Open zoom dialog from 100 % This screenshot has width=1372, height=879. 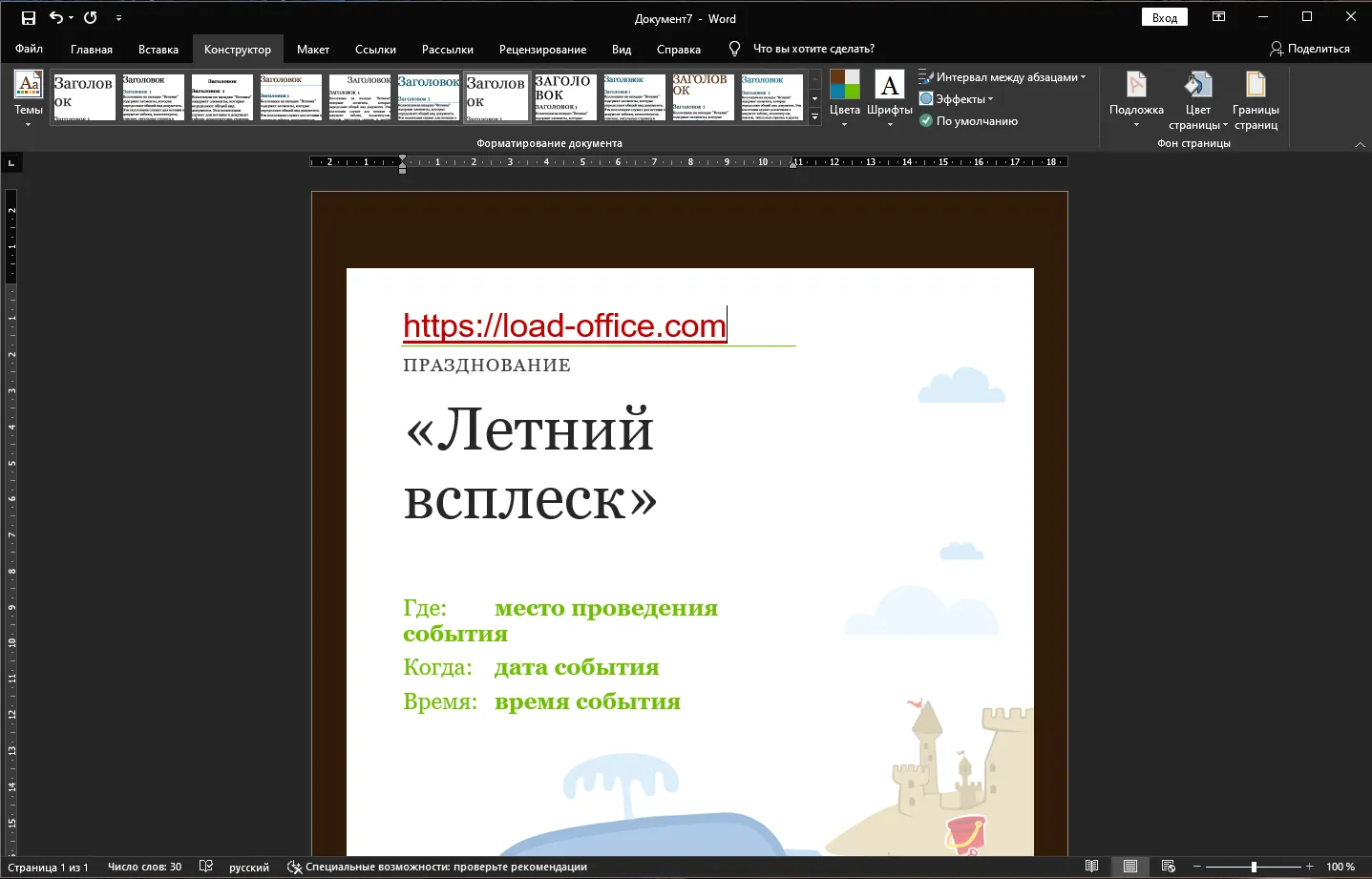tap(1340, 868)
